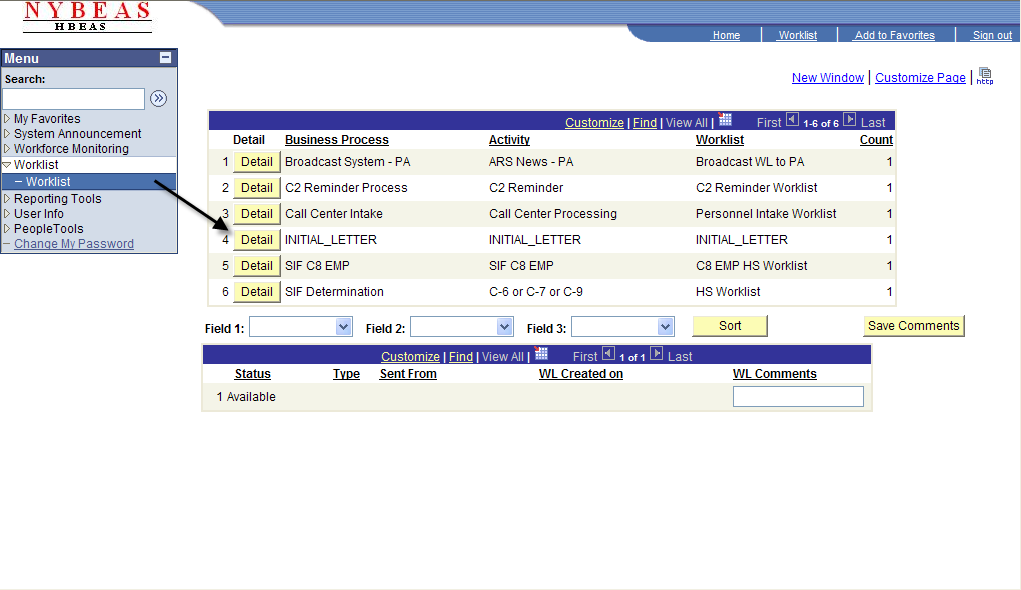The height and width of the screenshot is (590, 1021).
Task: Click the Broadcast WL to PA cell
Action: click(750, 162)
